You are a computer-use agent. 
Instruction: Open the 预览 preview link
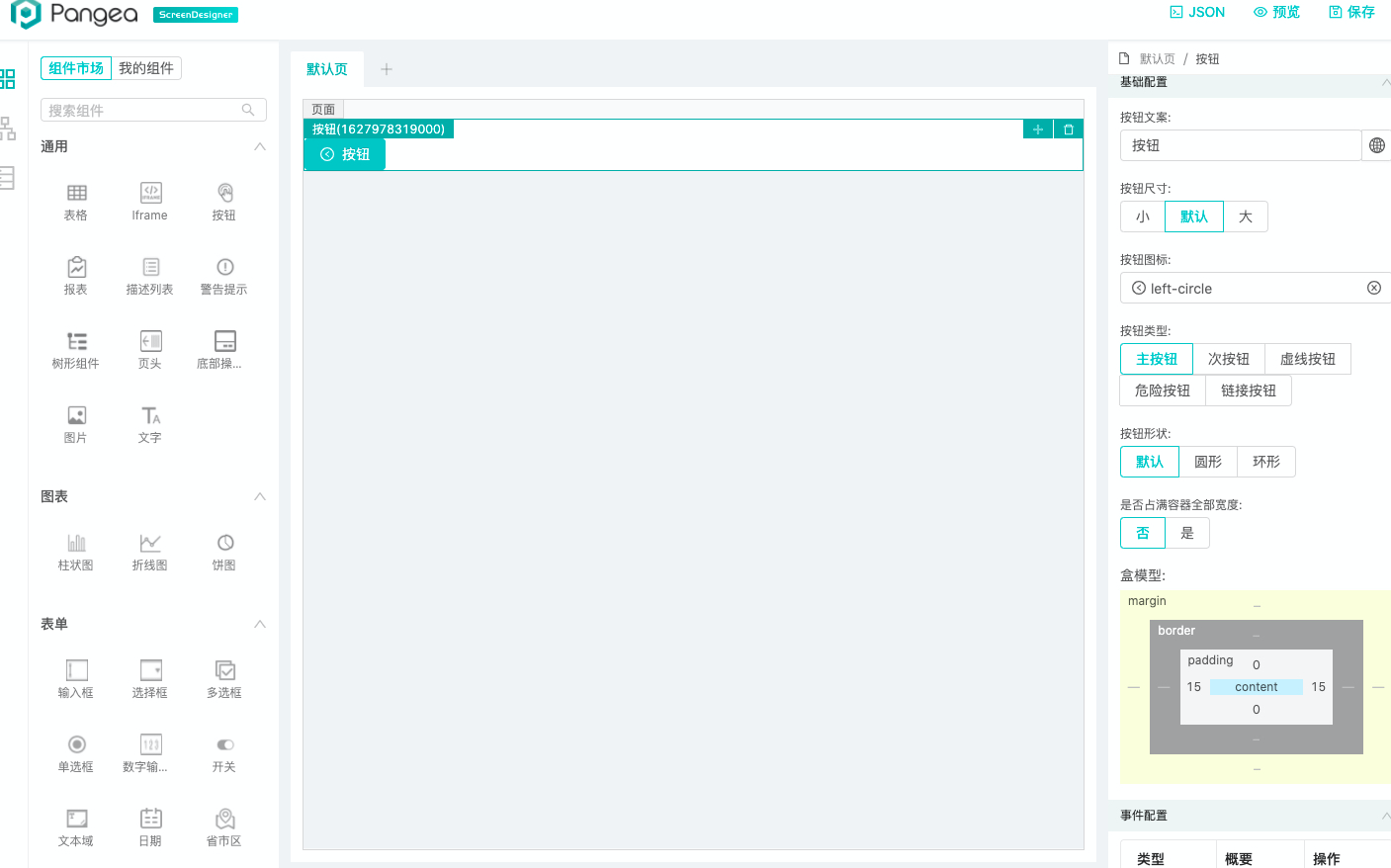[x=1276, y=12]
